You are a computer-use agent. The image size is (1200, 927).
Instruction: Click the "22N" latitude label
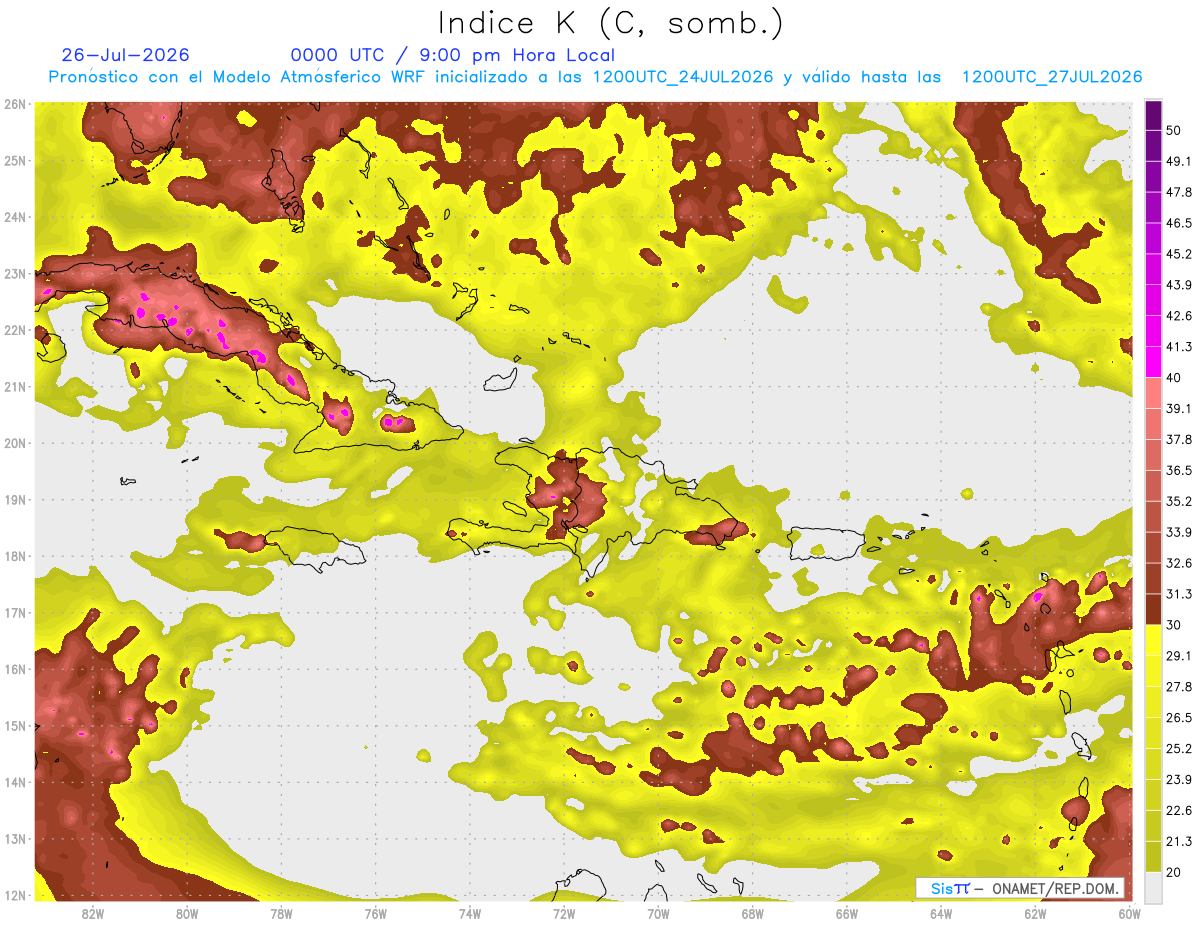coord(15,330)
